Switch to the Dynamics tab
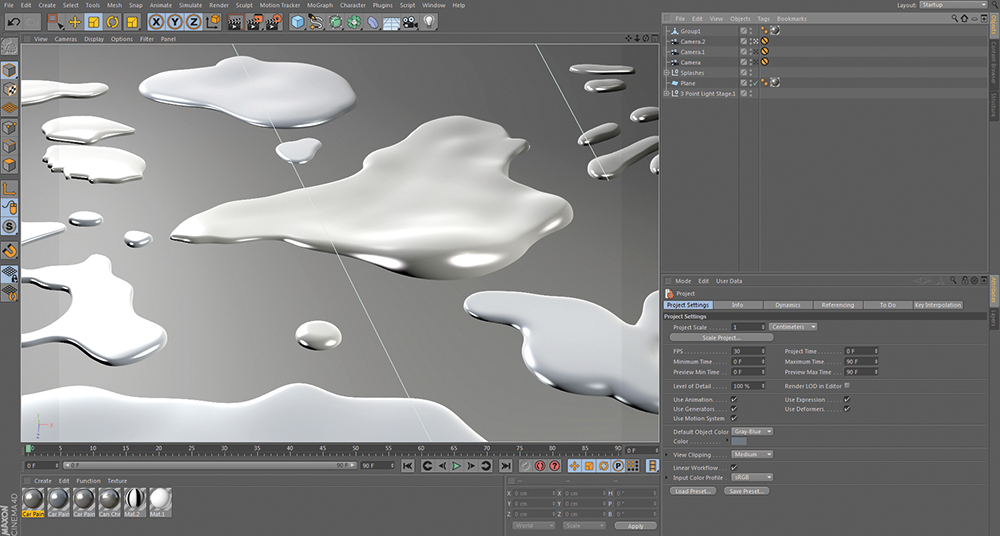 pos(788,305)
